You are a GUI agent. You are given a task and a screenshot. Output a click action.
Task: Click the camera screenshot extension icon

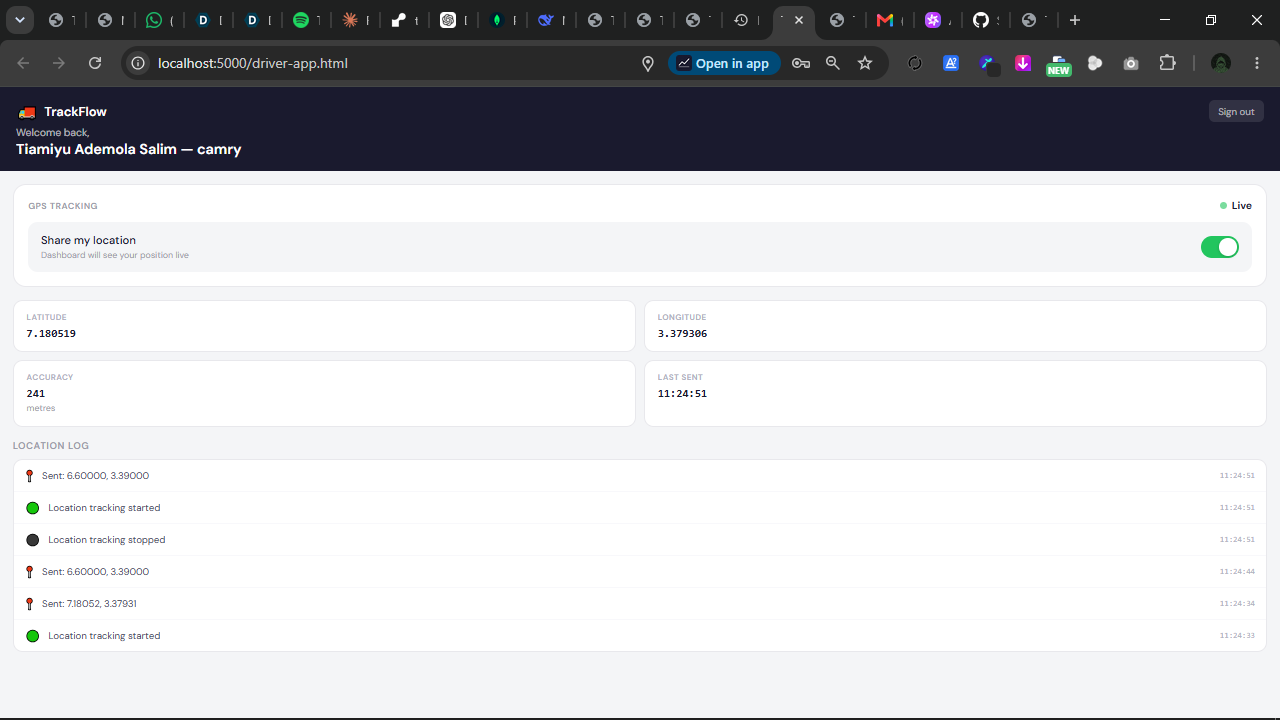[x=1131, y=63]
